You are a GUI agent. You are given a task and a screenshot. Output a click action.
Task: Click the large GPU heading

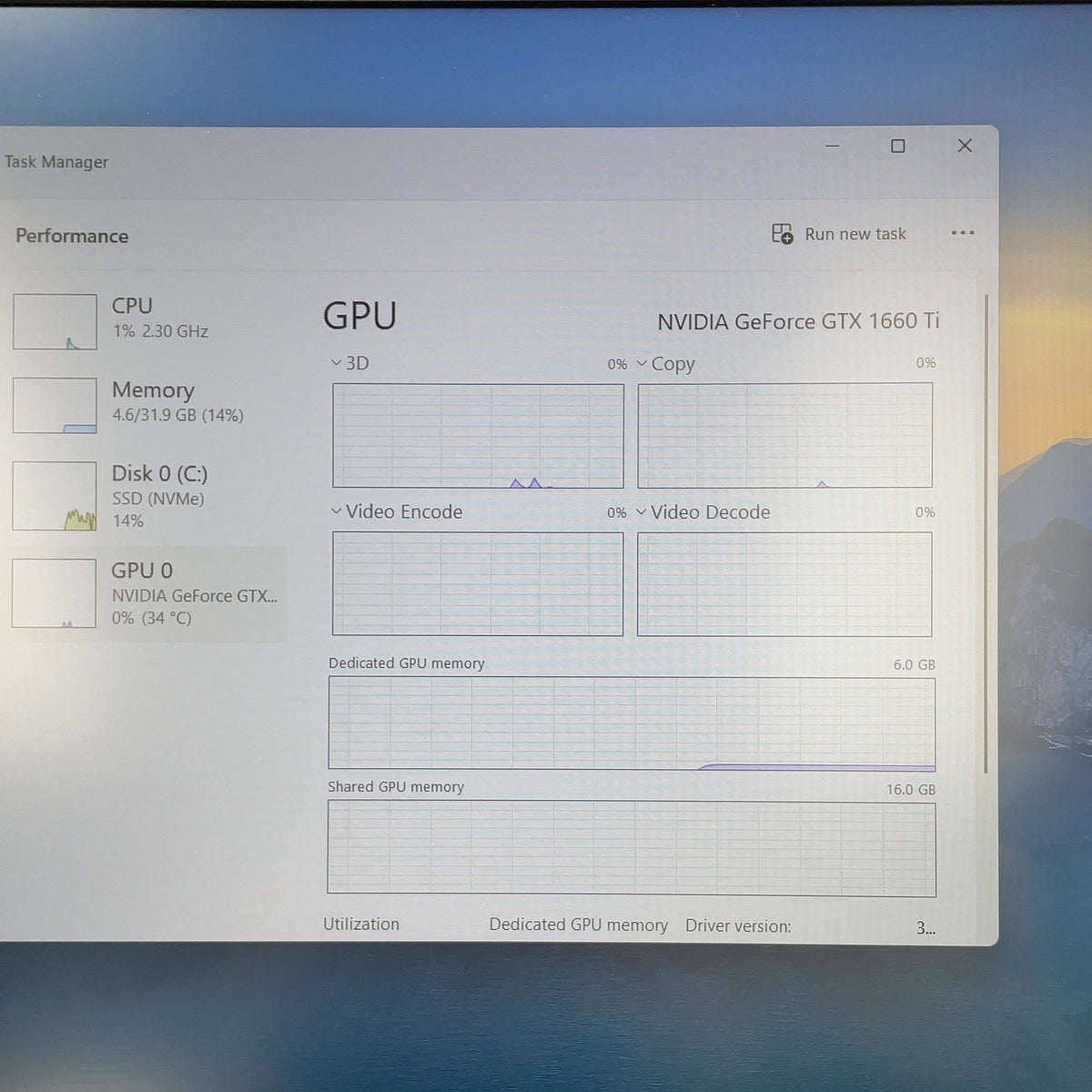359,317
